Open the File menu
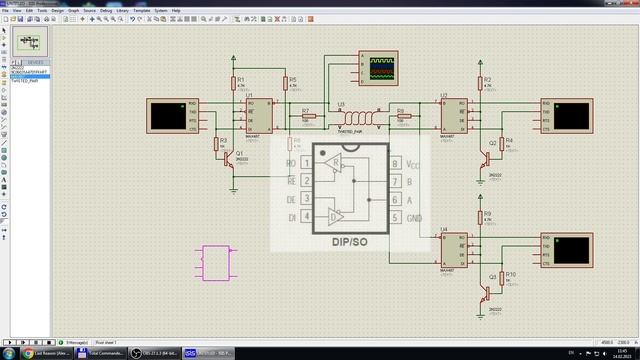The image size is (640, 360). [x=5, y=11]
